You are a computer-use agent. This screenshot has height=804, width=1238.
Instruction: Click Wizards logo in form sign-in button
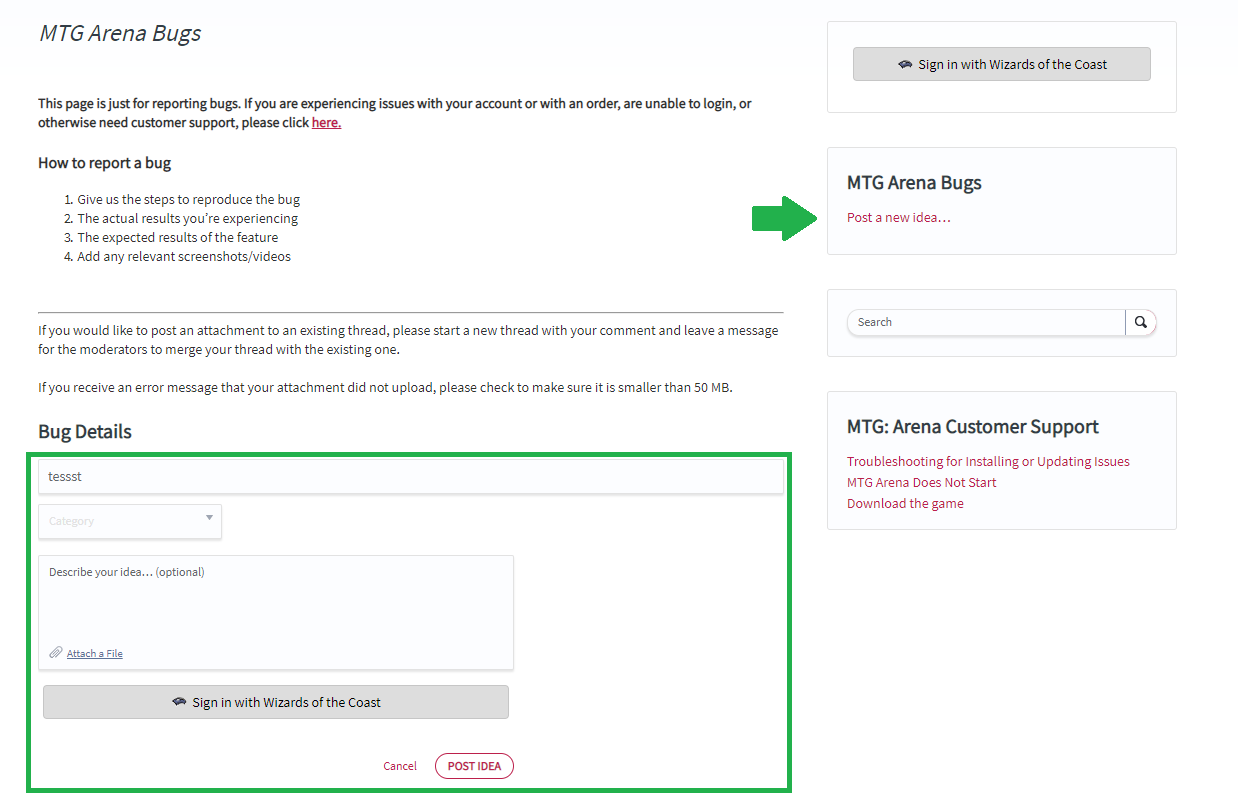(179, 702)
